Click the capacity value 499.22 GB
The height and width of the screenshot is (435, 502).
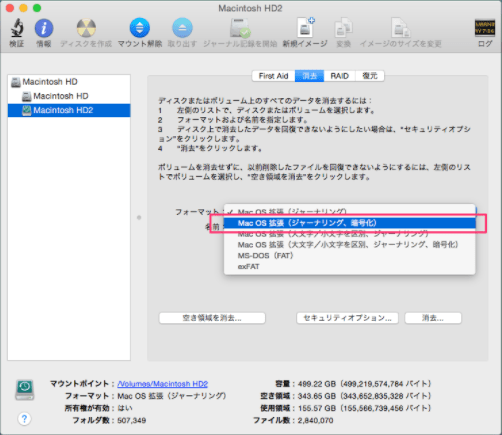pos(317,384)
